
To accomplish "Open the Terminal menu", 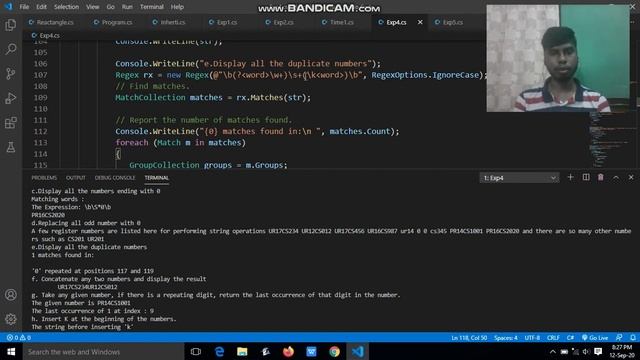I will tap(151, 7).
